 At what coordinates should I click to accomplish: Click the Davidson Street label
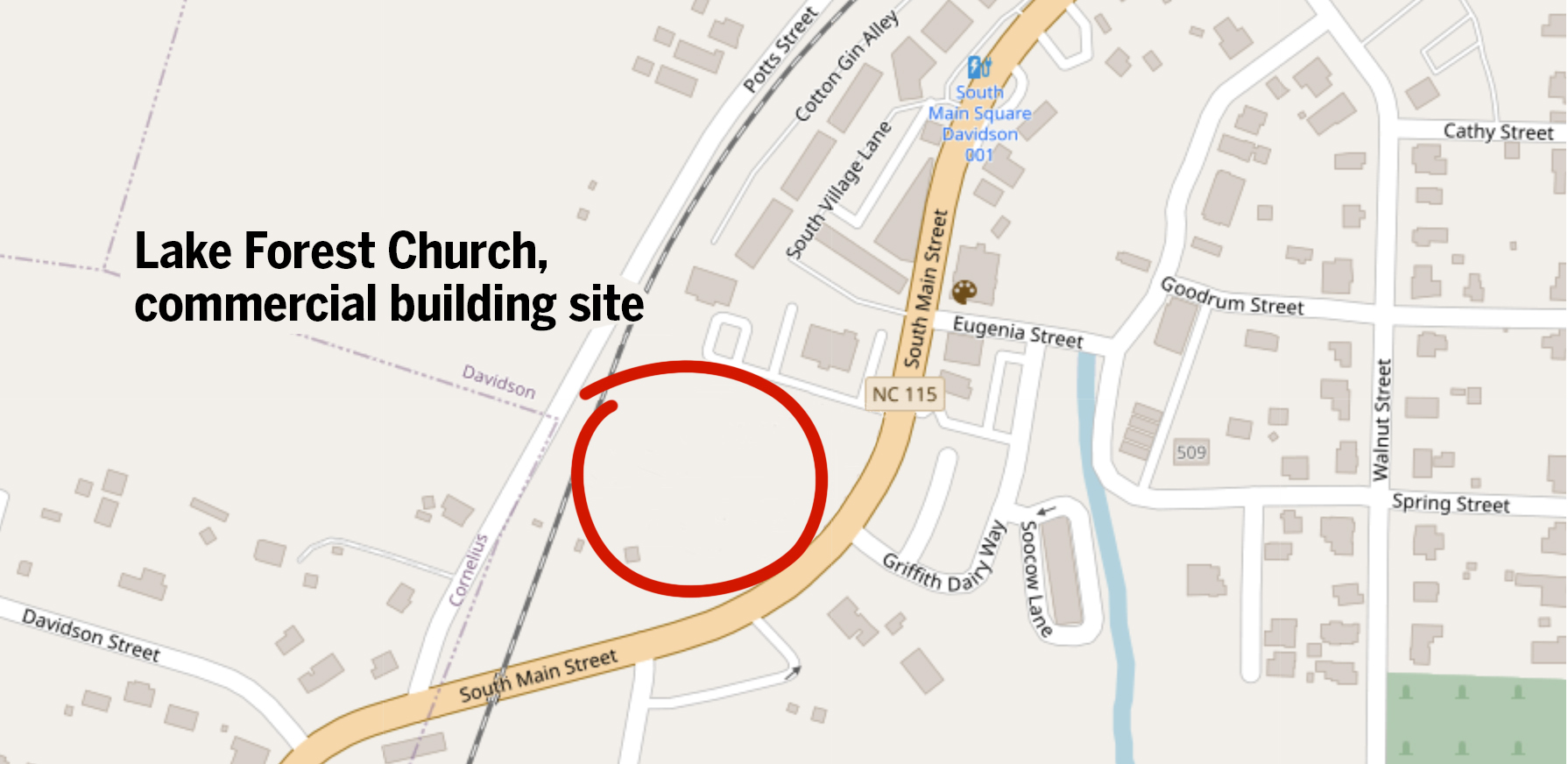click(x=91, y=635)
